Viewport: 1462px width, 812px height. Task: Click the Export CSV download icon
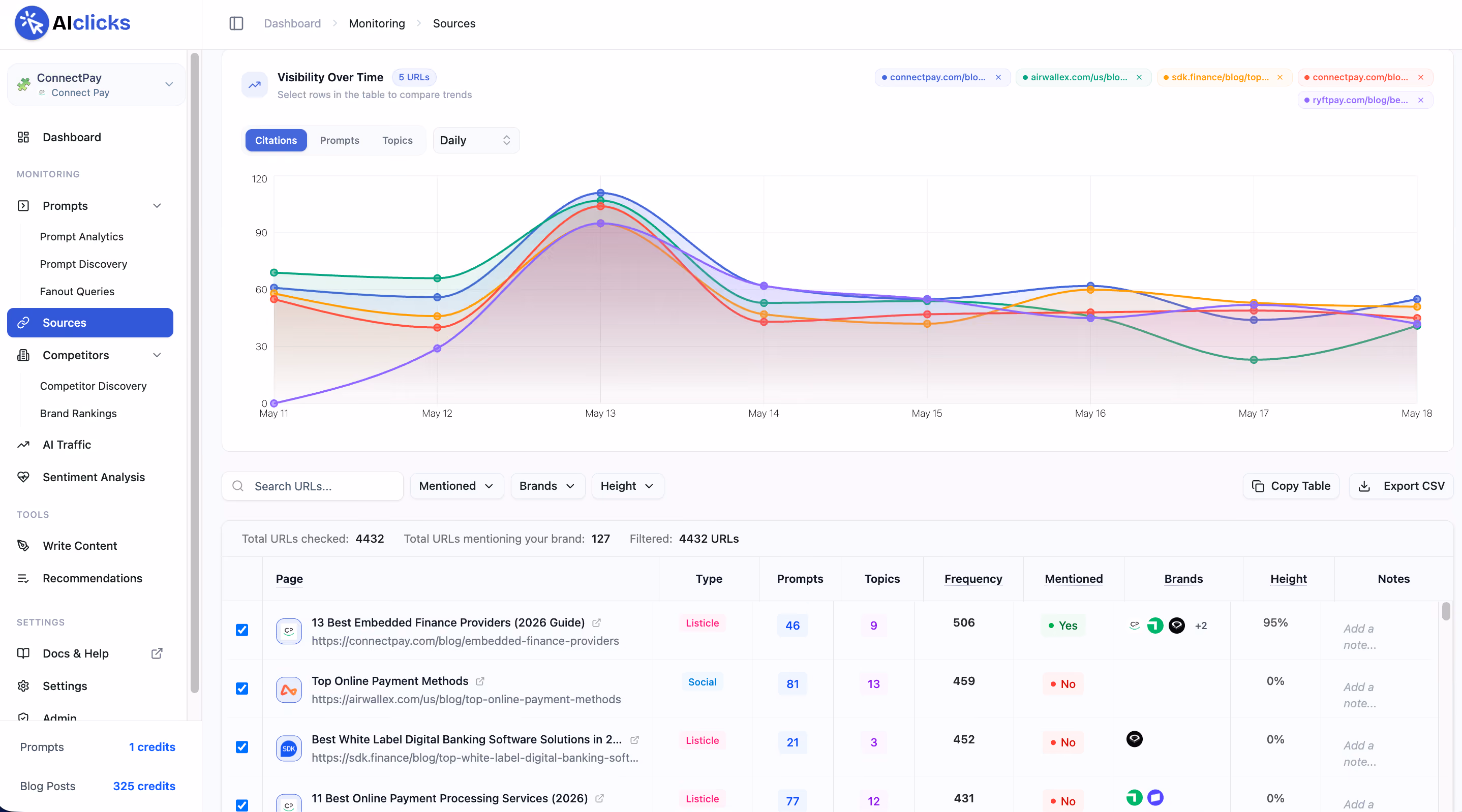pyautogui.click(x=1364, y=486)
